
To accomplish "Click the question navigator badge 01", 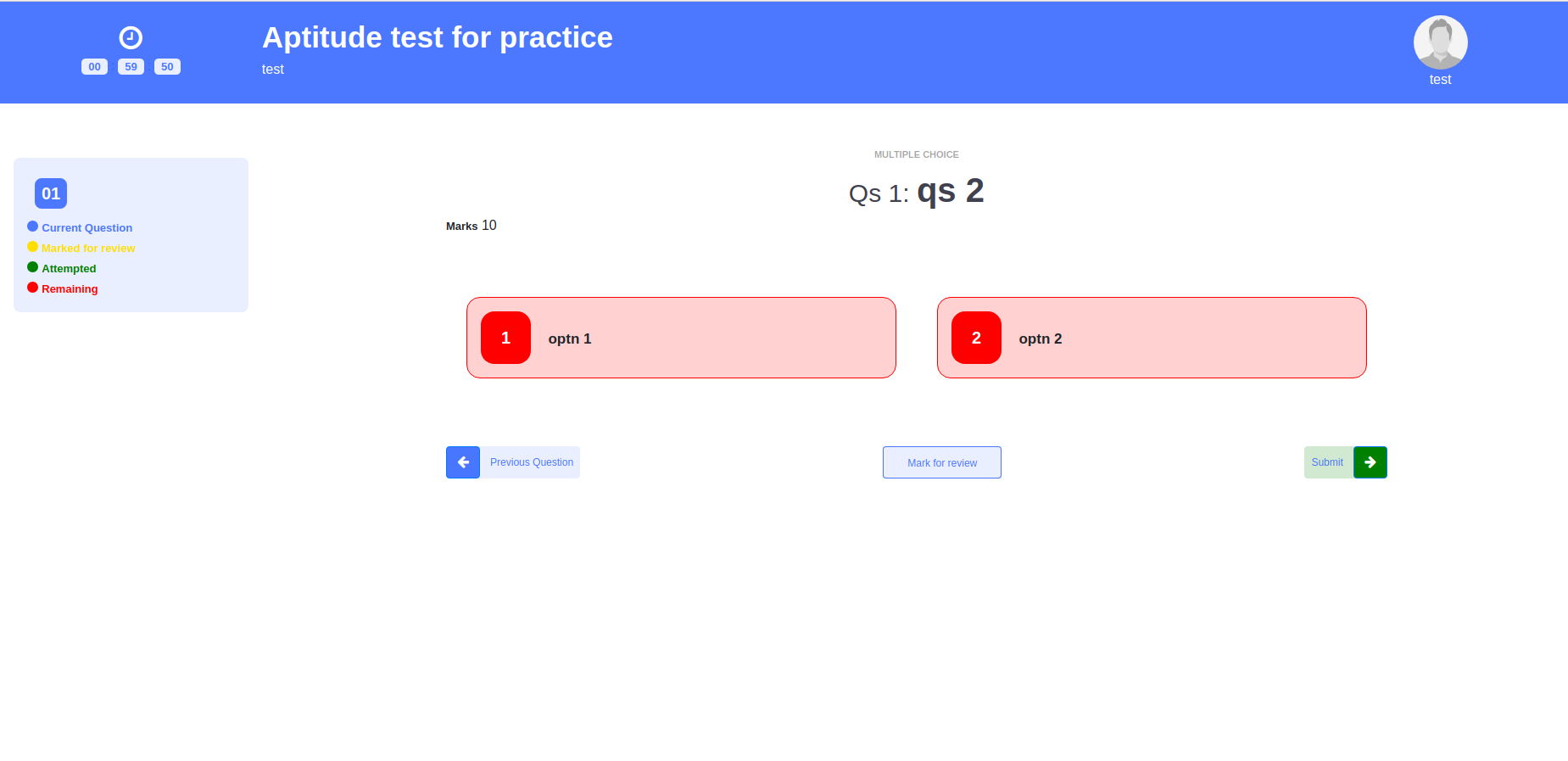I will coord(51,193).
